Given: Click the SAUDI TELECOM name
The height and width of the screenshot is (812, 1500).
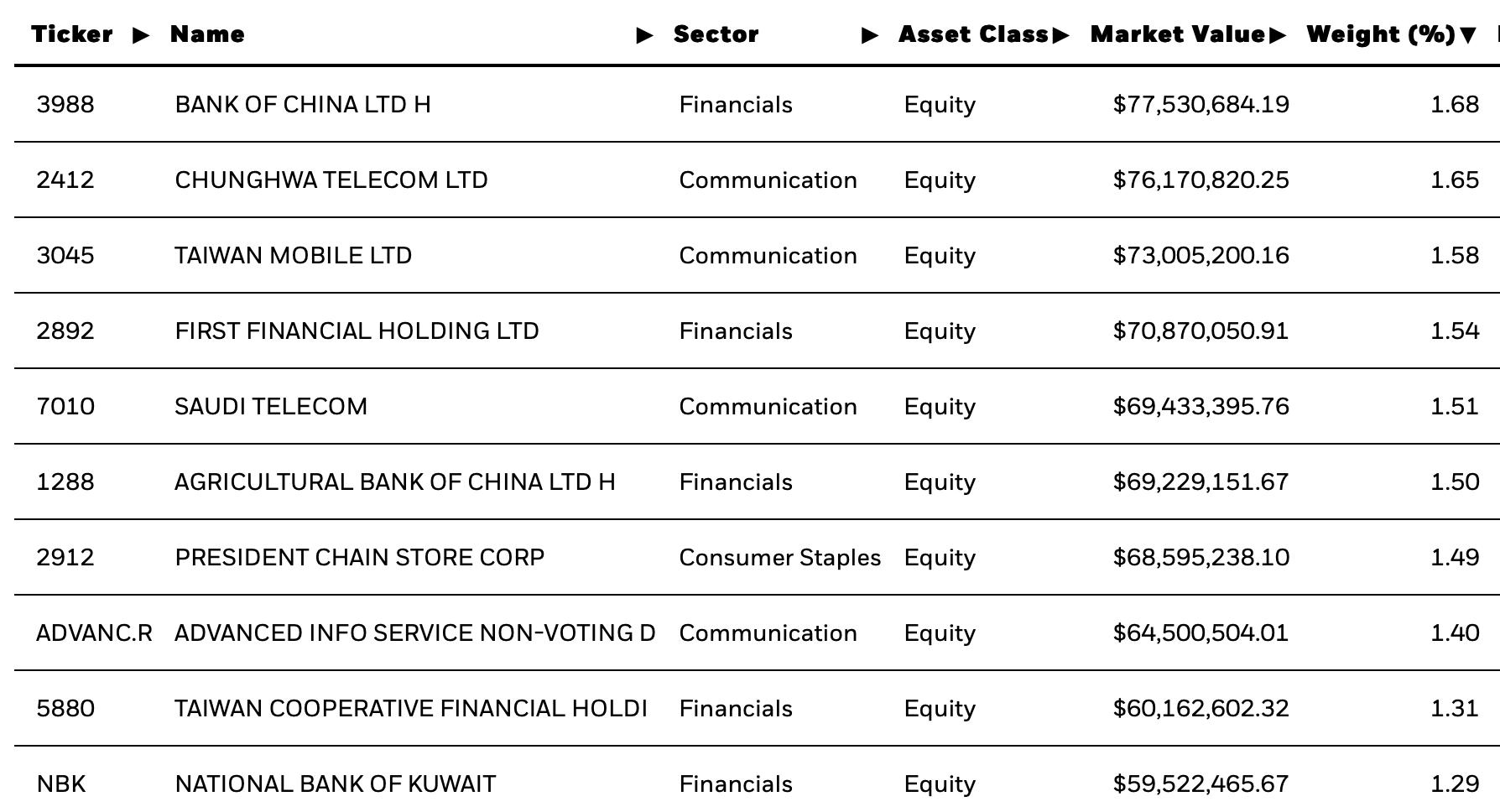Looking at the screenshot, I should tap(271, 407).
